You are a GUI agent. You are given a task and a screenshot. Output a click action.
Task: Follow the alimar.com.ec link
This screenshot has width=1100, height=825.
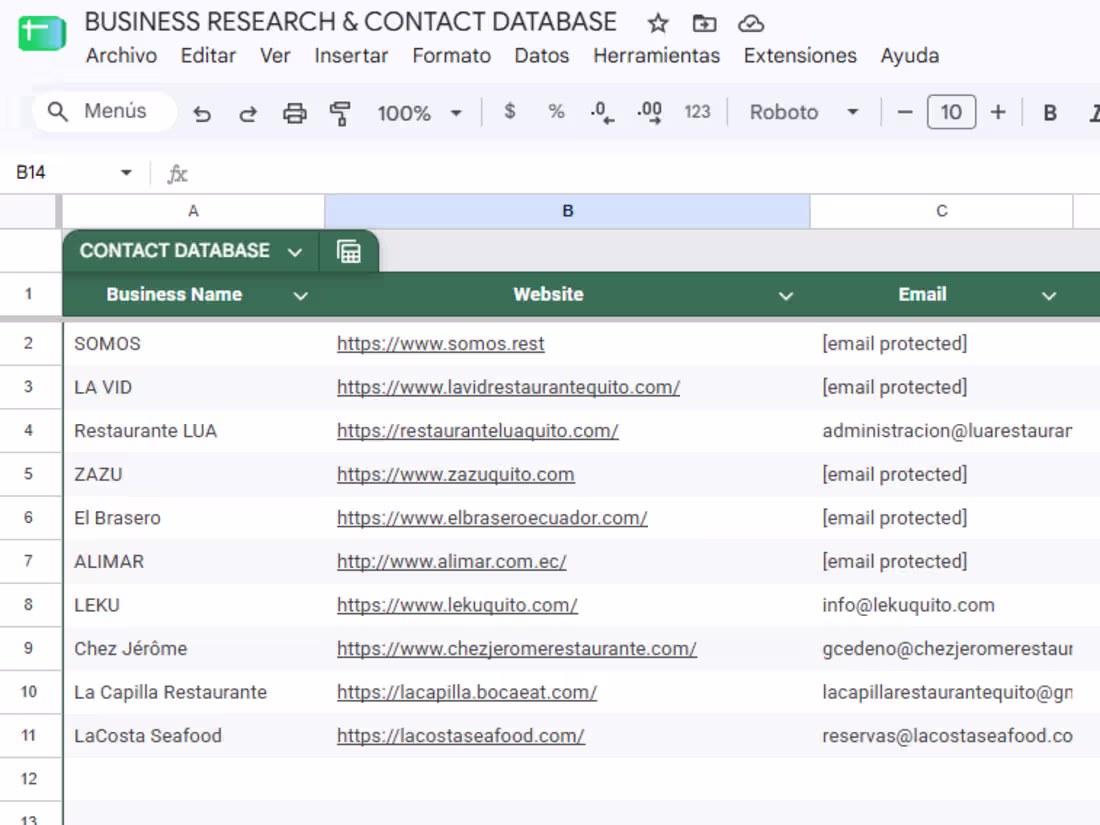coord(451,561)
